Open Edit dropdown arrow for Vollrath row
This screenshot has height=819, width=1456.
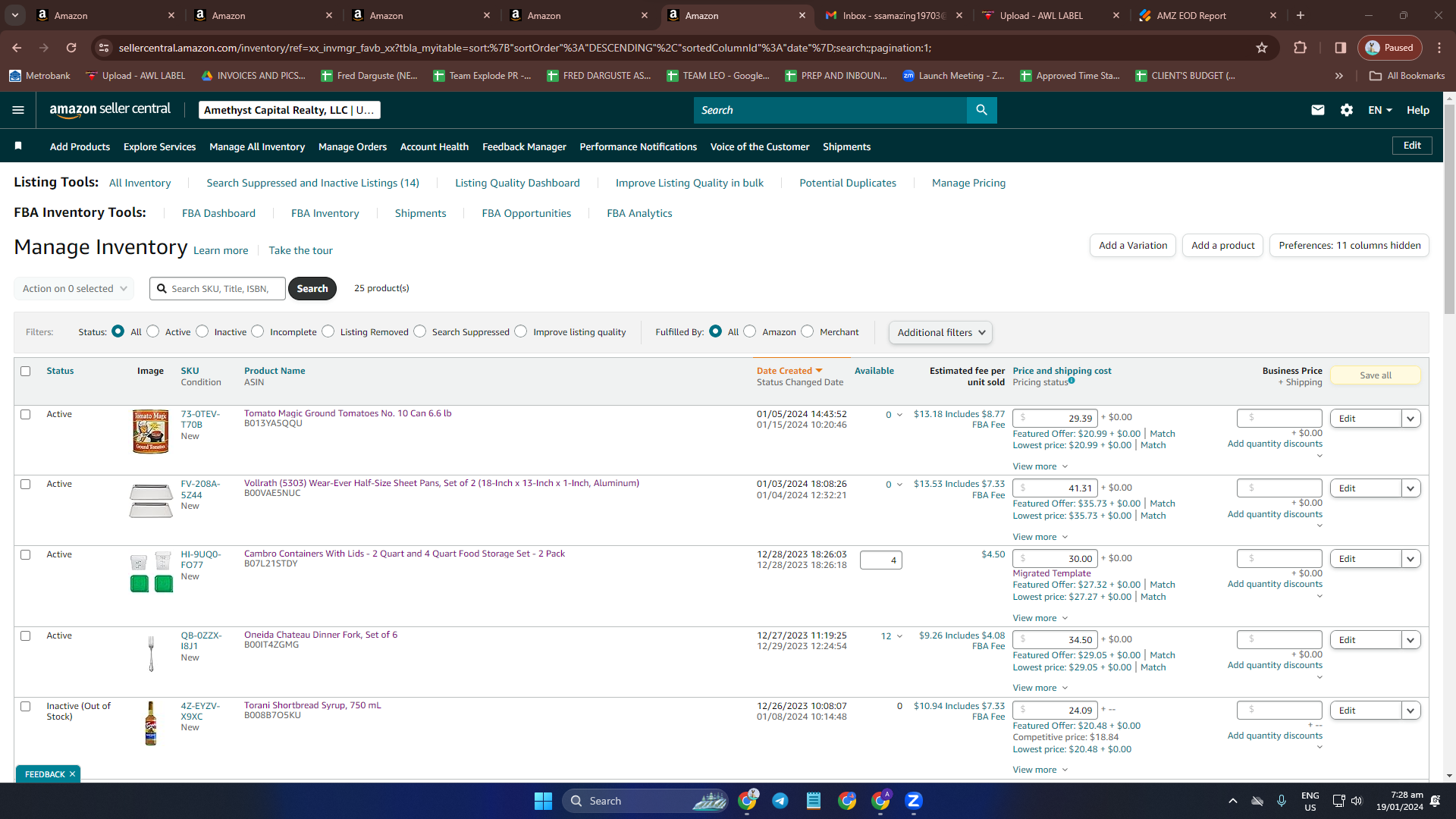tap(1410, 488)
